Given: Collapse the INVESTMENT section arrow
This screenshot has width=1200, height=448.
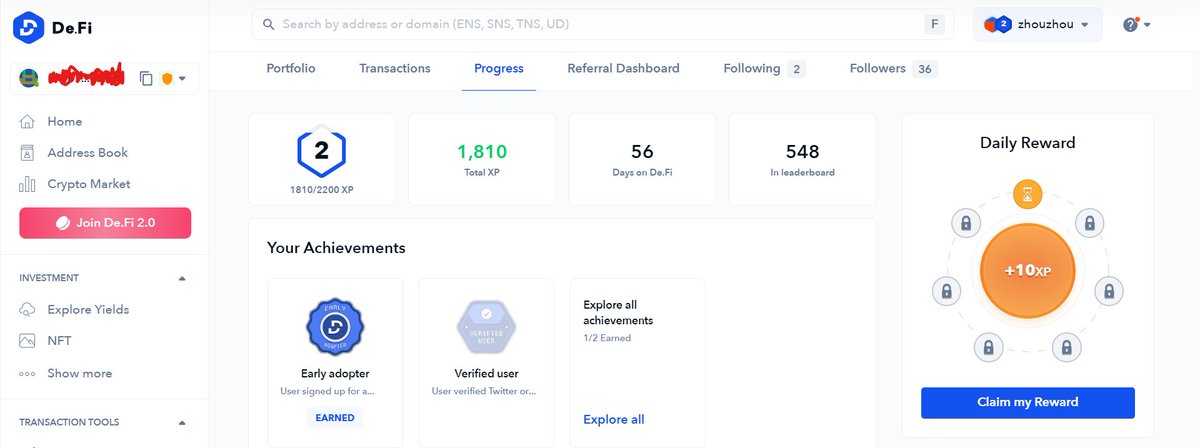Looking at the screenshot, I should 182,278.
